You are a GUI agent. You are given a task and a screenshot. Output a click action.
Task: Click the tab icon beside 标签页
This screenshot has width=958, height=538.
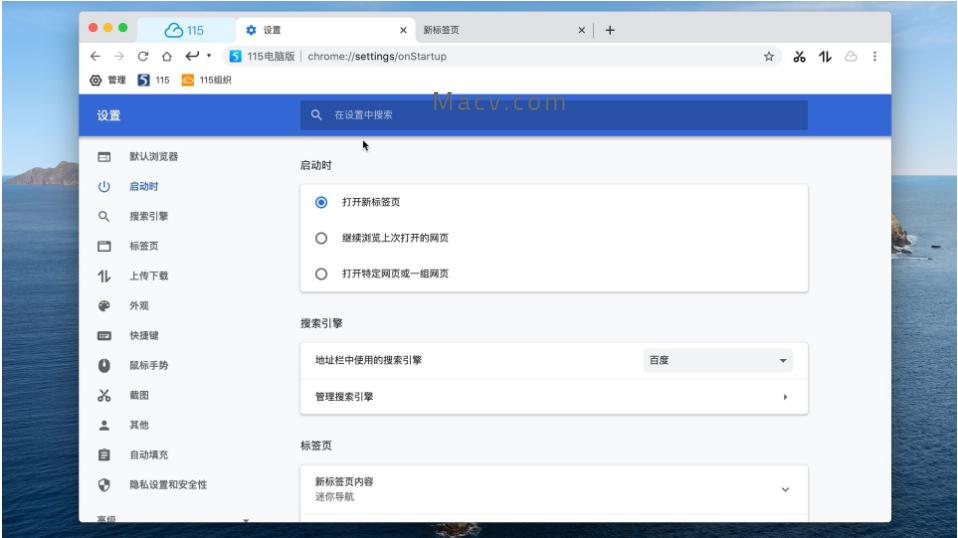tap(104, 246)
